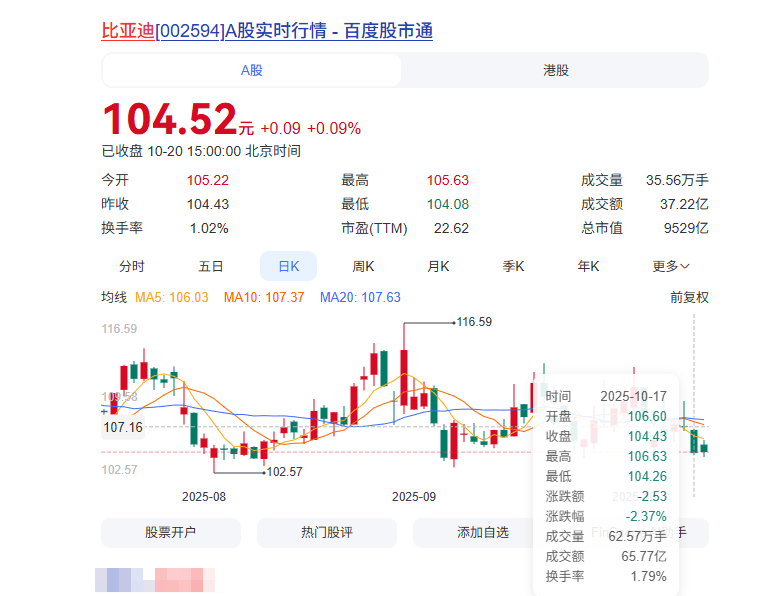Open the 前复权 adjustment selector
Screen dimensions: 764x596
689,297
